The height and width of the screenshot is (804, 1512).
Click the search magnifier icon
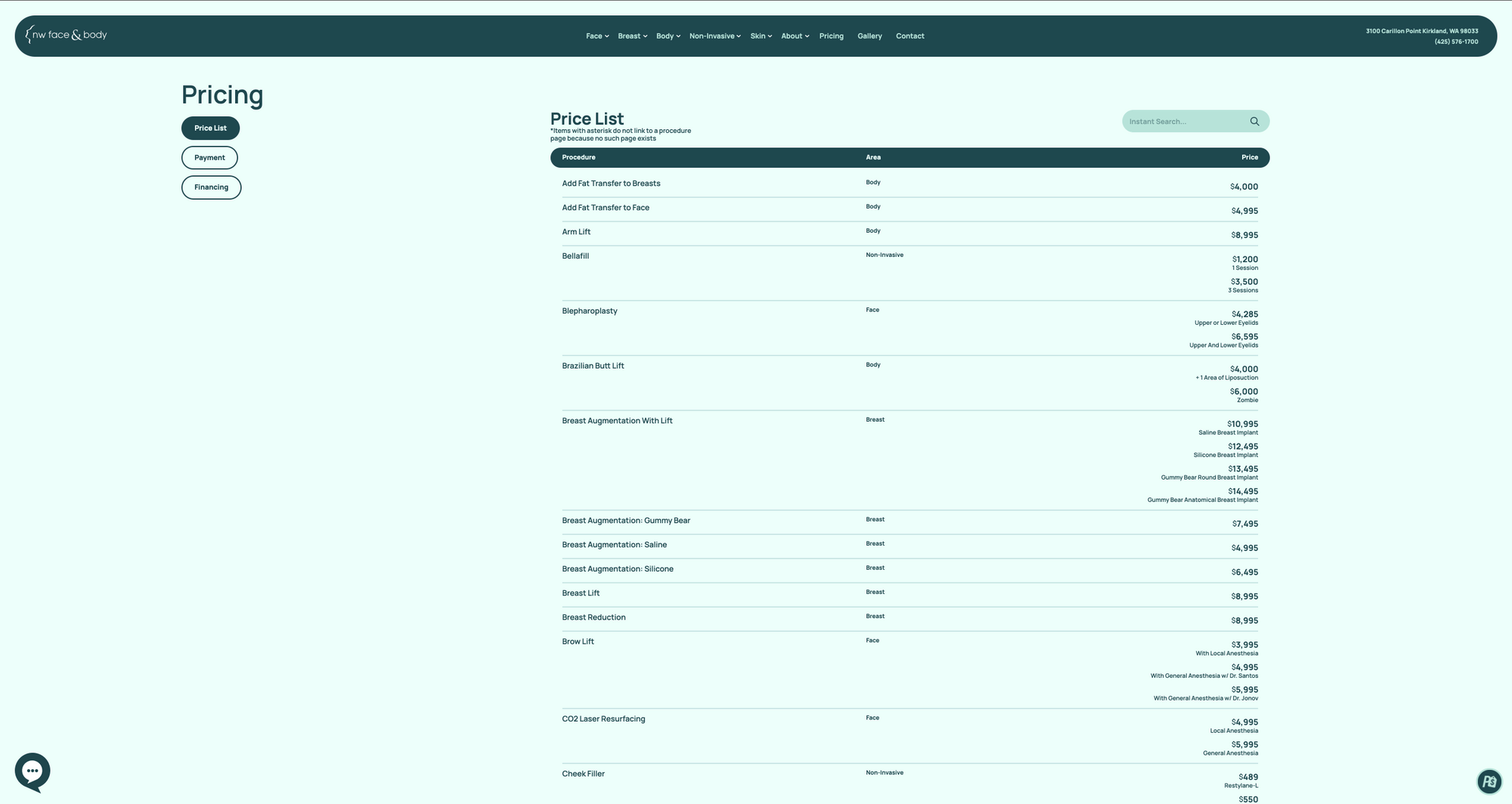(1254, 122)
